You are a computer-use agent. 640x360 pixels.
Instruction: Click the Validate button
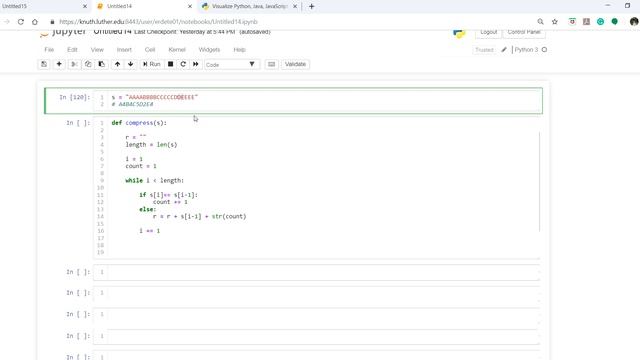(295, 64)
